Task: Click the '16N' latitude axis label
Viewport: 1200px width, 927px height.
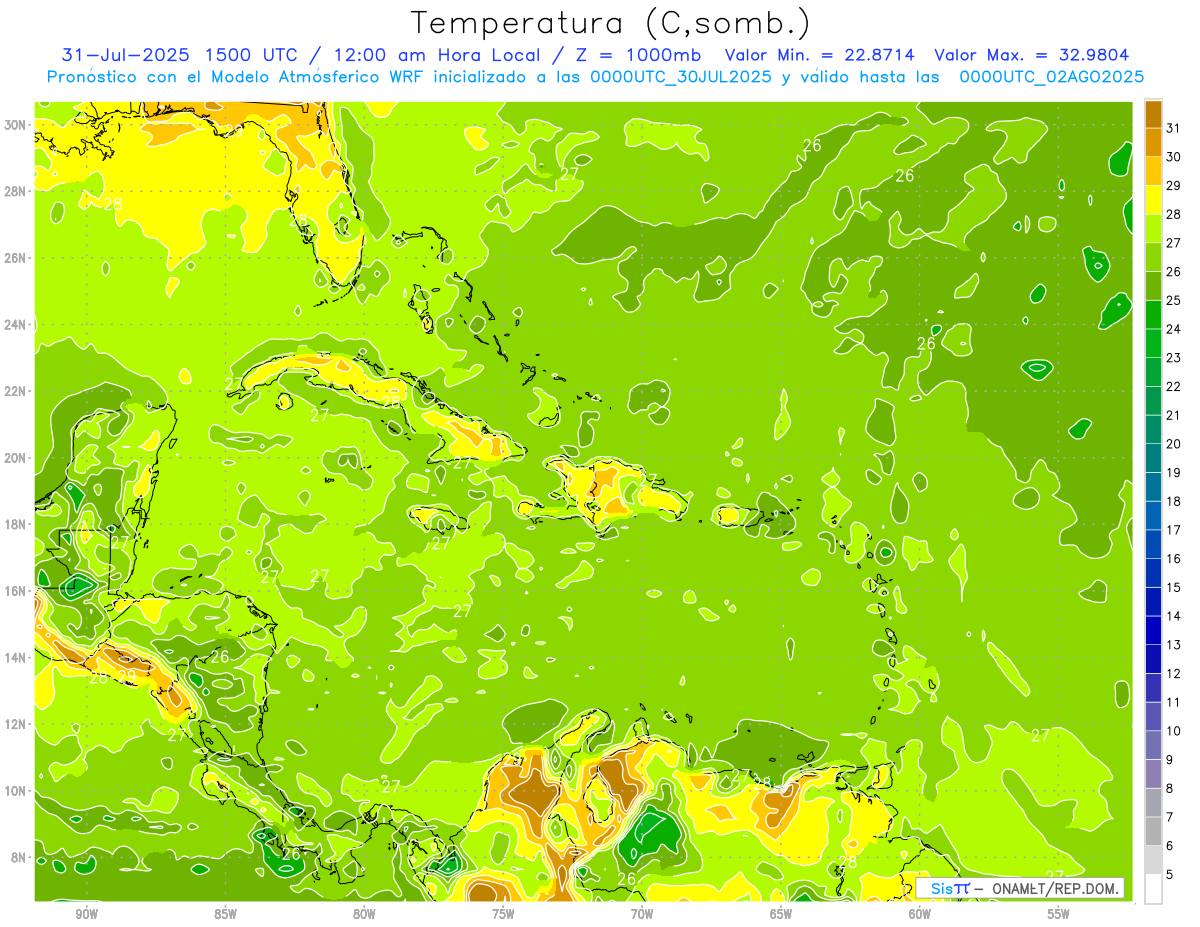Action: [15, 591]
